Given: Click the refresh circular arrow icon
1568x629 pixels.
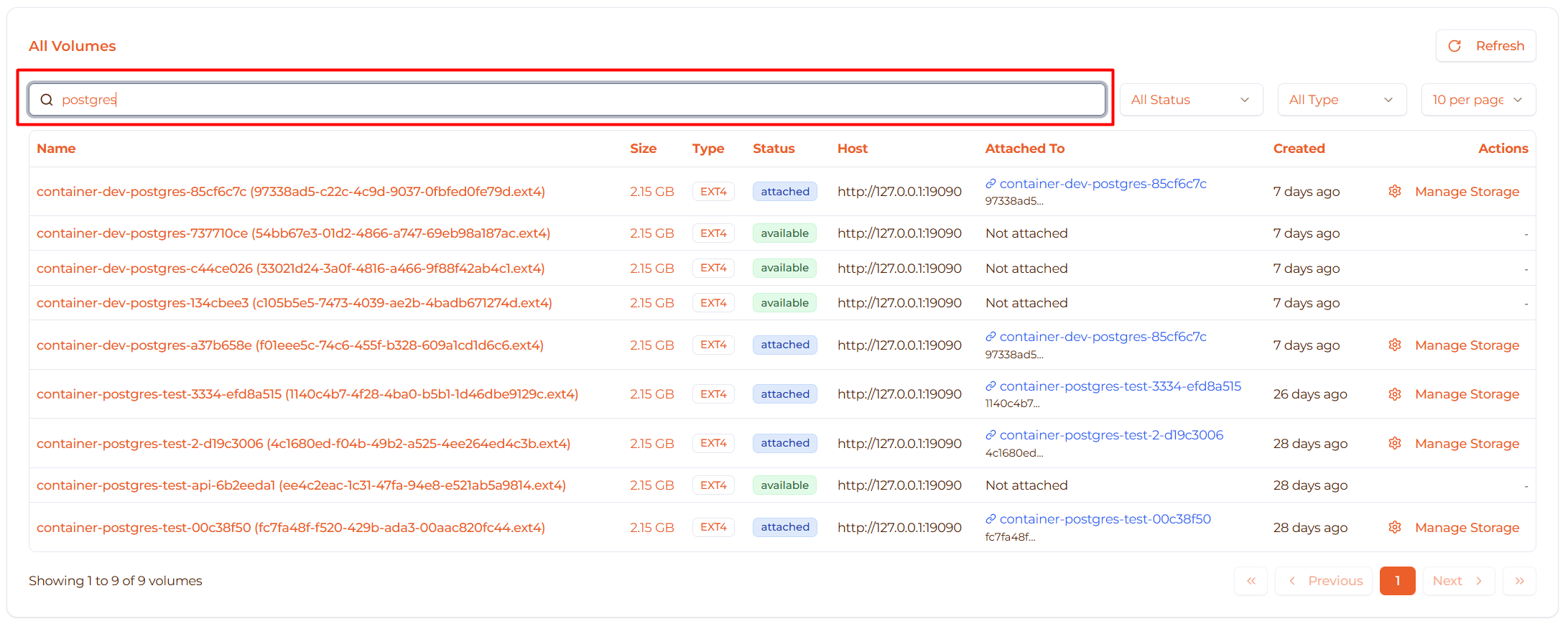Looking at the screenshot, I should 1455,46.
